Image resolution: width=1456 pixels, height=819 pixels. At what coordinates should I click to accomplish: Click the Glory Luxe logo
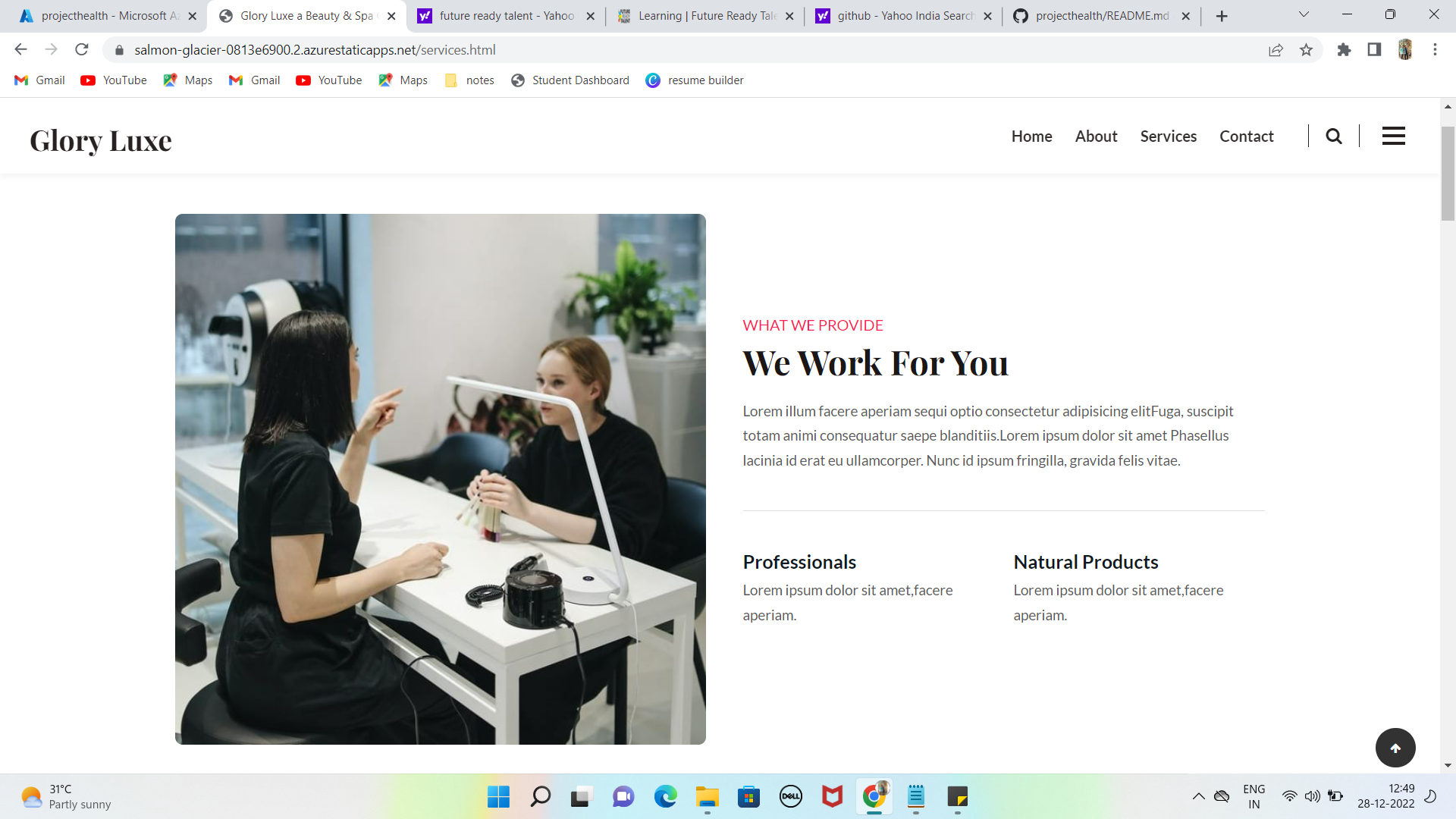coord(101,141)
